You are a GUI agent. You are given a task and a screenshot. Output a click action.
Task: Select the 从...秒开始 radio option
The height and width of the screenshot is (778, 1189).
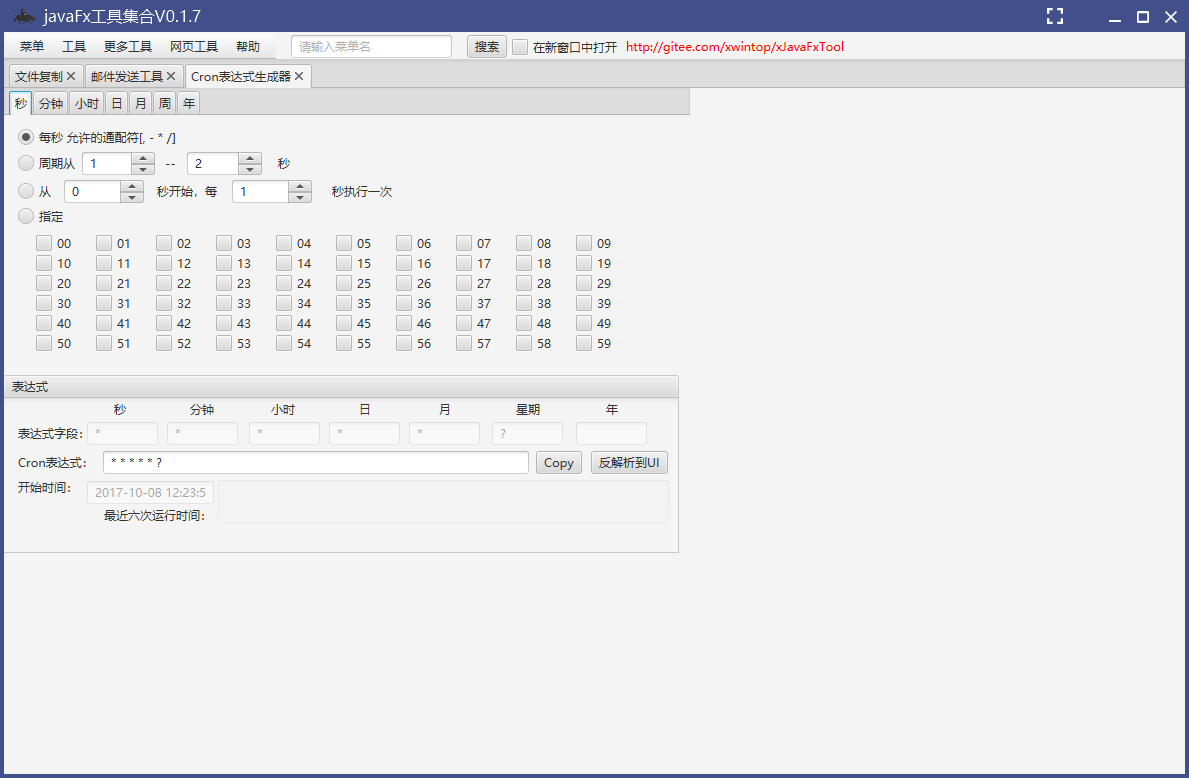coord(26,191)
